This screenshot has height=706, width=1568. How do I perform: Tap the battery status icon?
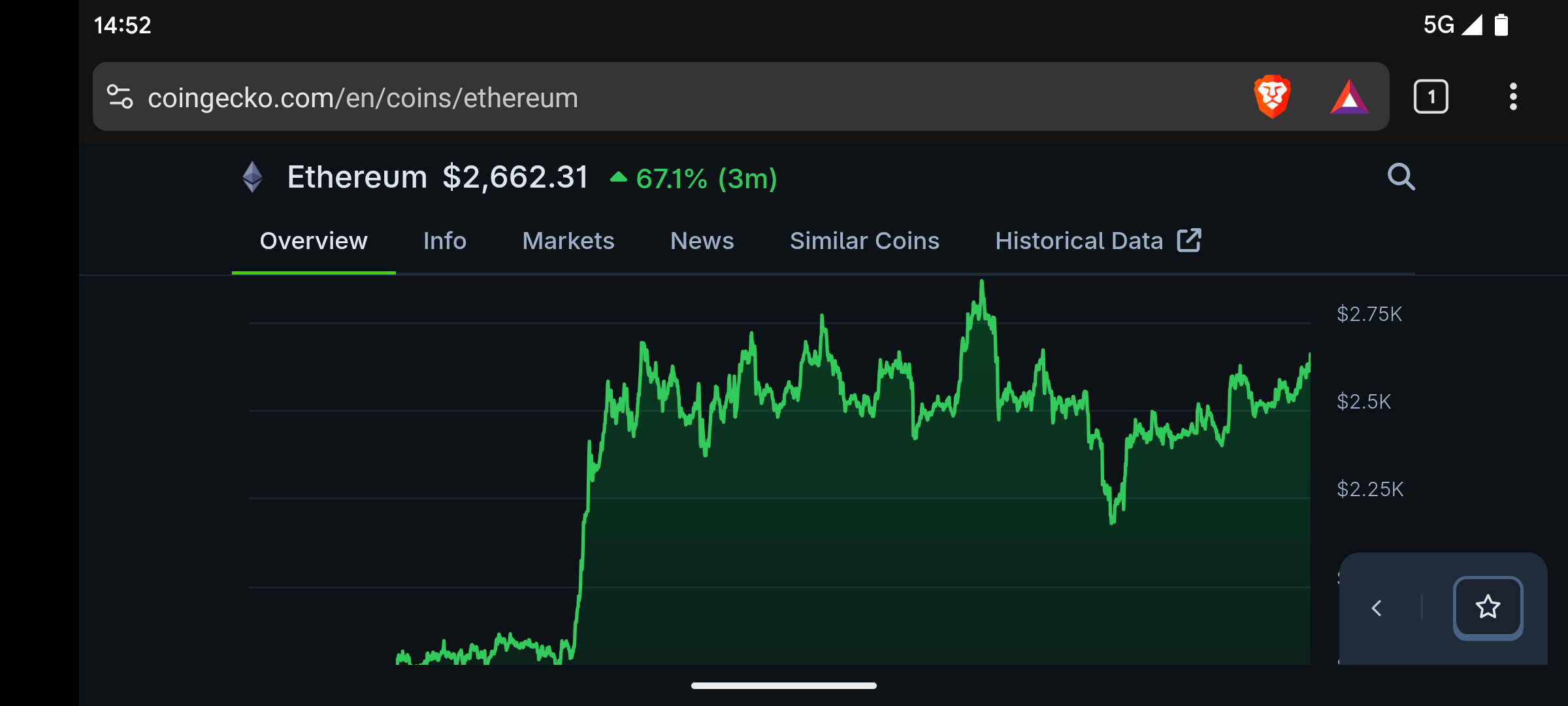pyautogui.click(x=1501, y=25)
